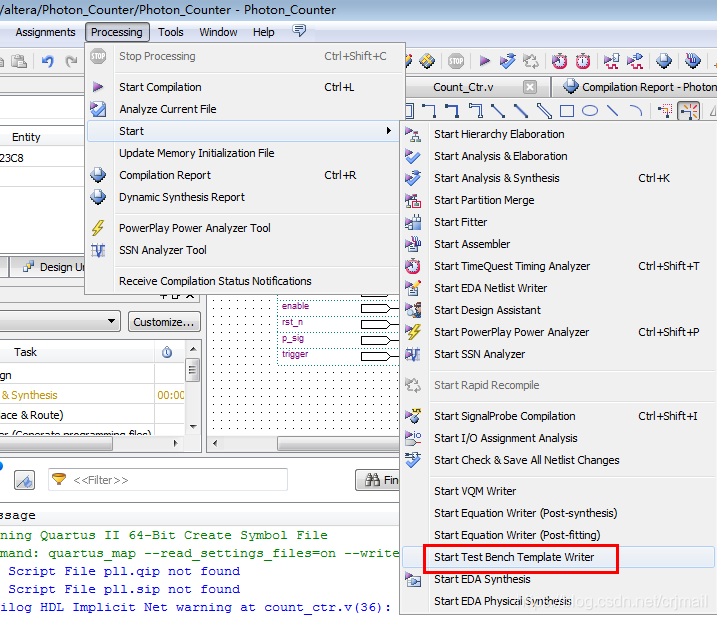Image resolution: width=717 pixels, height=620 pixels.
Task: Open Compilation Report from menu
Action: click(x=245, y=175)
